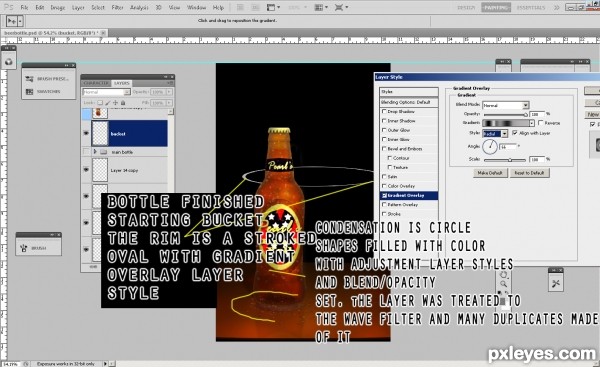The width and height of the screenshot is (600, 367).
Task: Click the Make Default button
Action: [490, 173]
